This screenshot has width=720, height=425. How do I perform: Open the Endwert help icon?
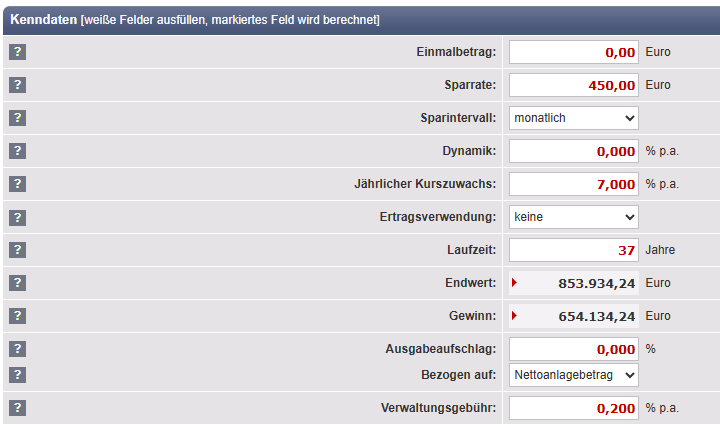[17, 283]
